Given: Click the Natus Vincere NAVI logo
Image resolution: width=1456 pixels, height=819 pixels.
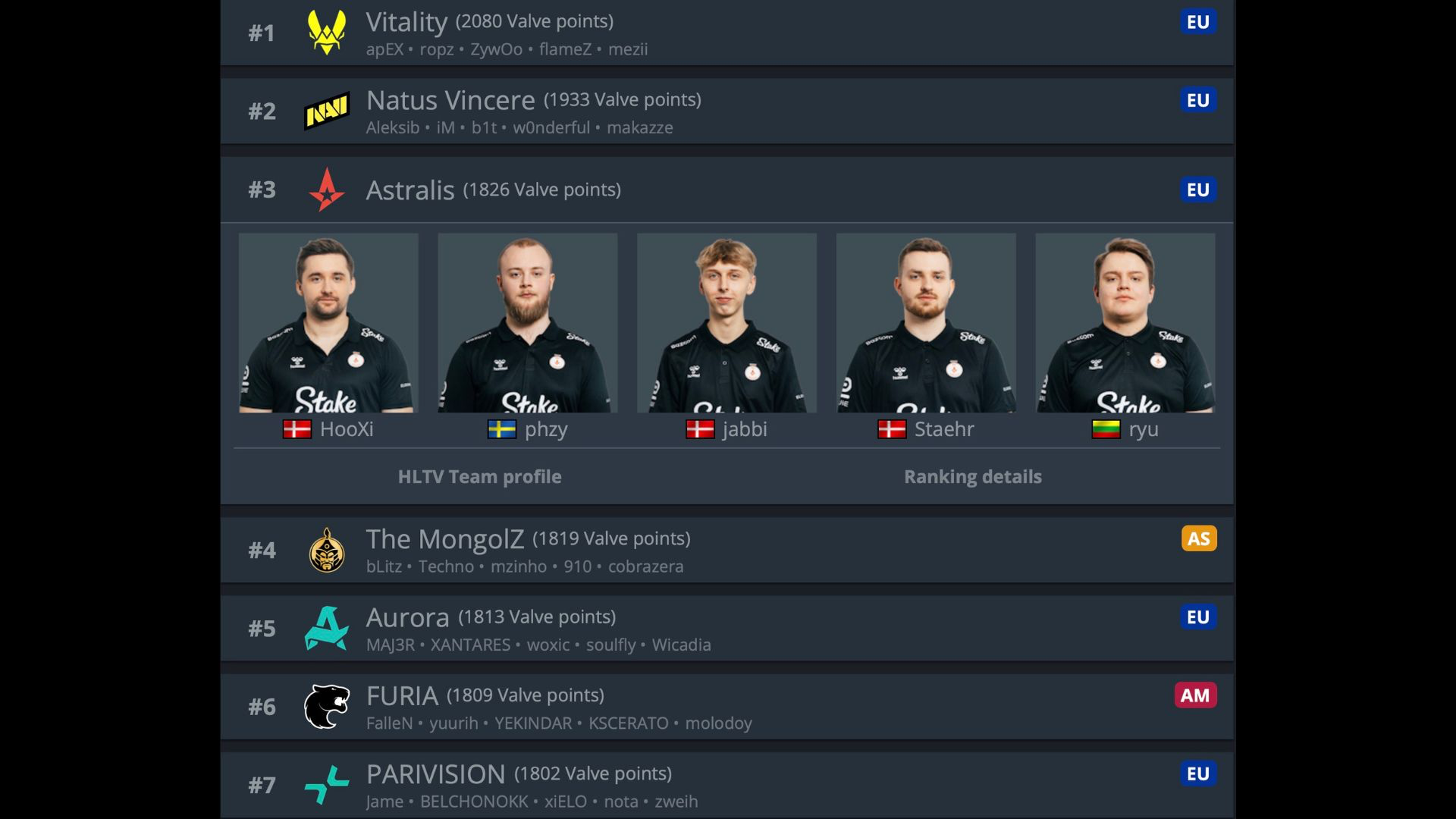Looking at the screenshot, I should [x=327, y=111].
